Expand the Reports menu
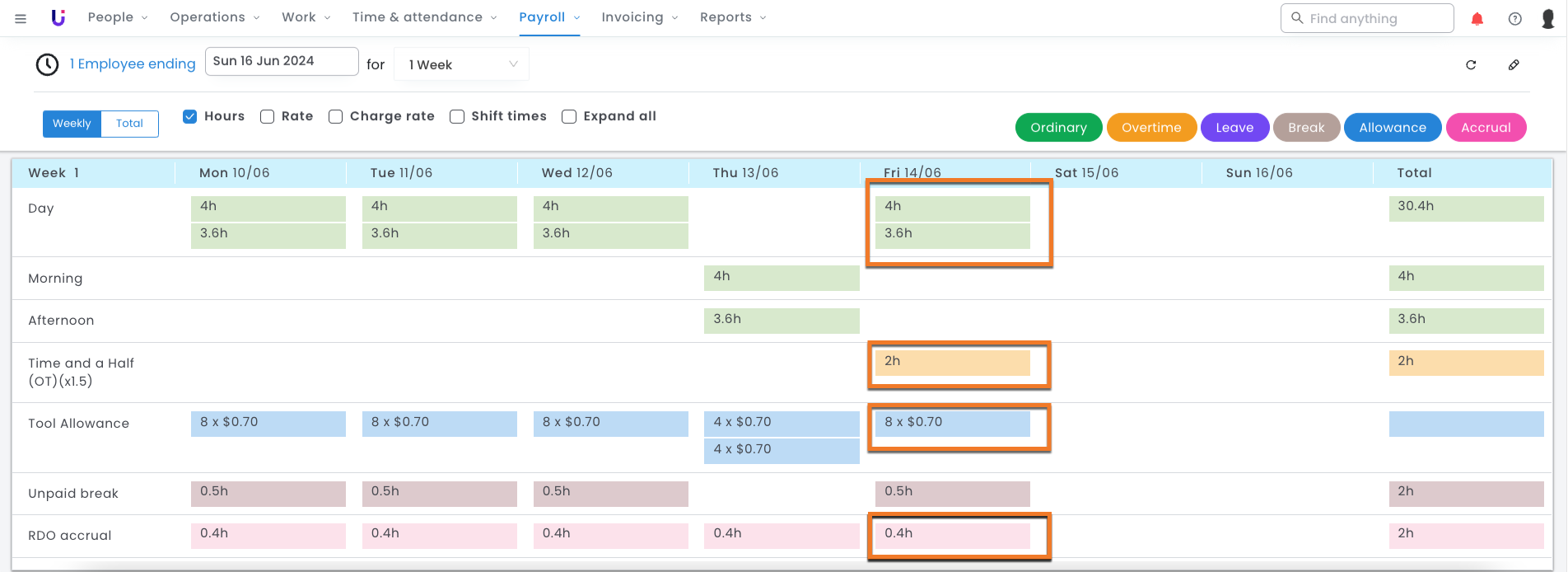Viewport: 1568px width, 572px height. 732,17
